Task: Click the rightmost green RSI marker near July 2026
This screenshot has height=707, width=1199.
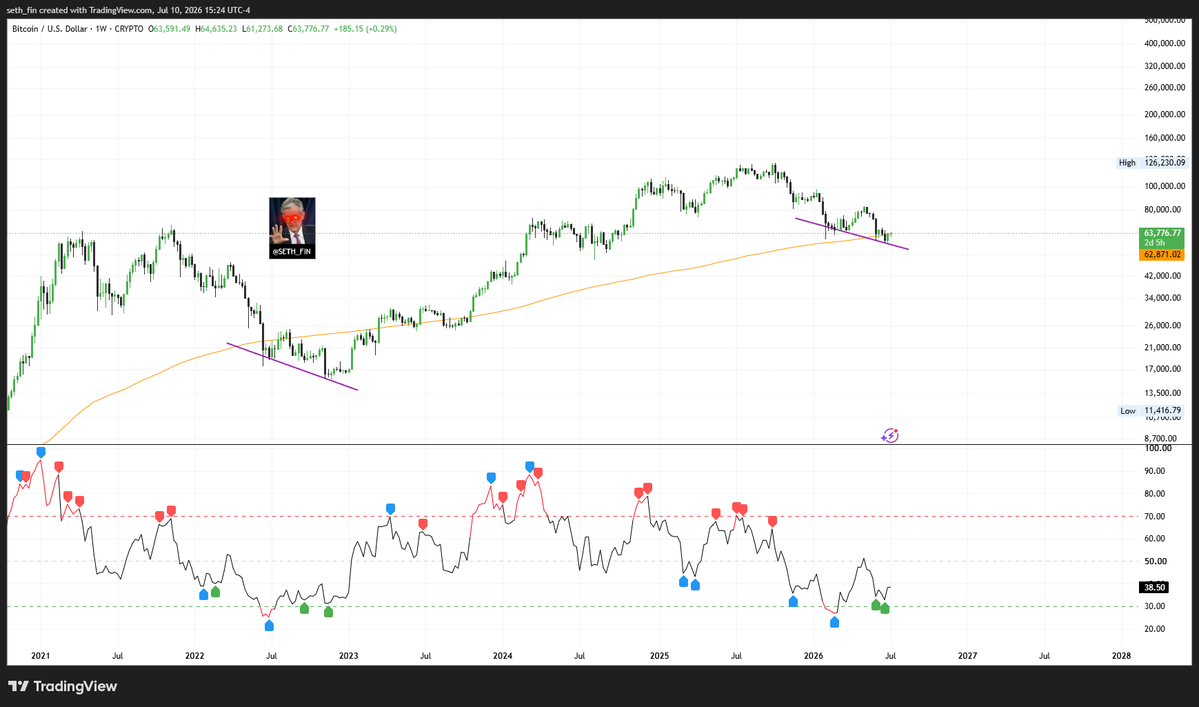Action: (x=885, y=608)
